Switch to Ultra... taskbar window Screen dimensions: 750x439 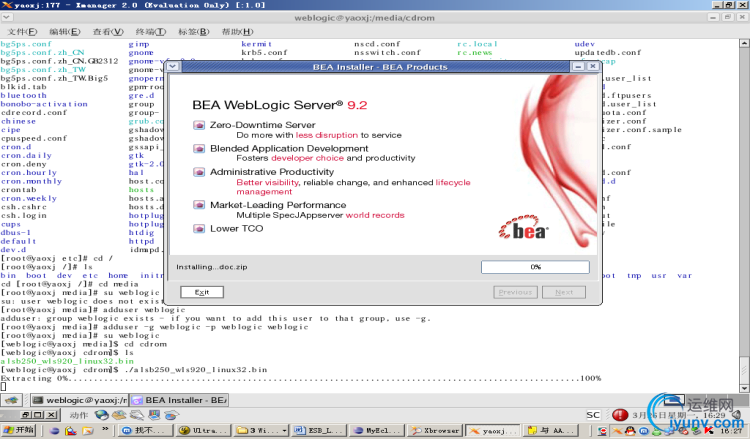[203, 431]
